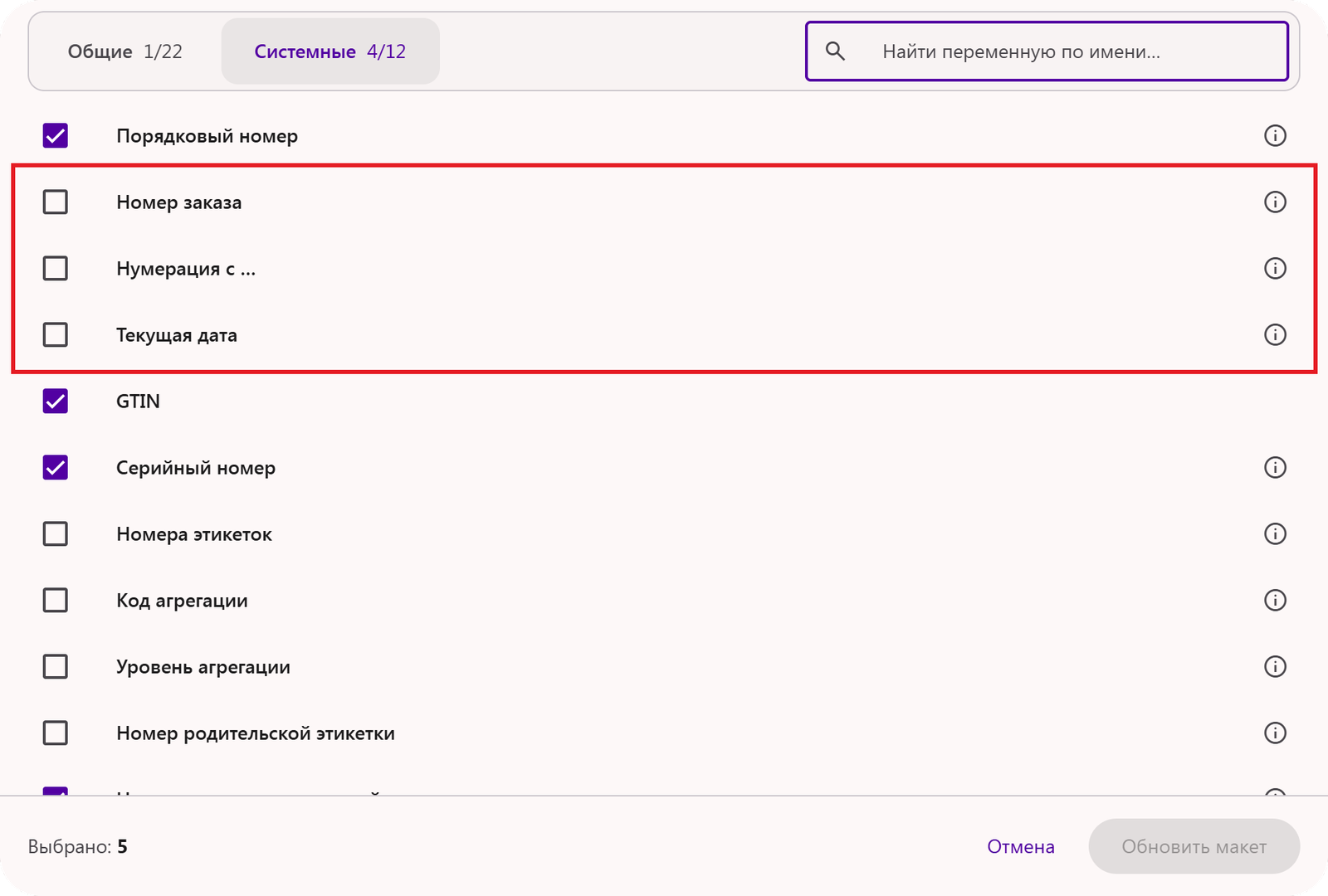Check the Нумерация с ... box
Screen dimensions: 1328x896
56,268
